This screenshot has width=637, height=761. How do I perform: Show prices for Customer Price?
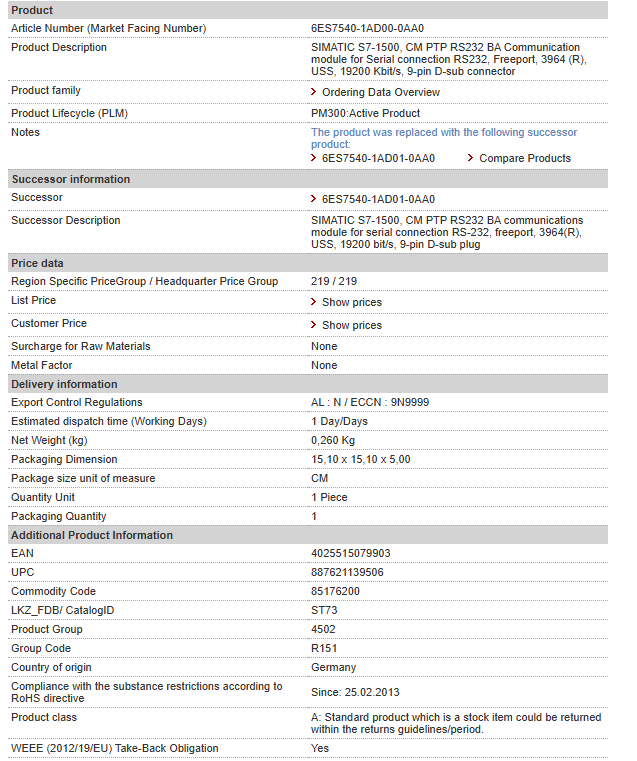(352, 325)
